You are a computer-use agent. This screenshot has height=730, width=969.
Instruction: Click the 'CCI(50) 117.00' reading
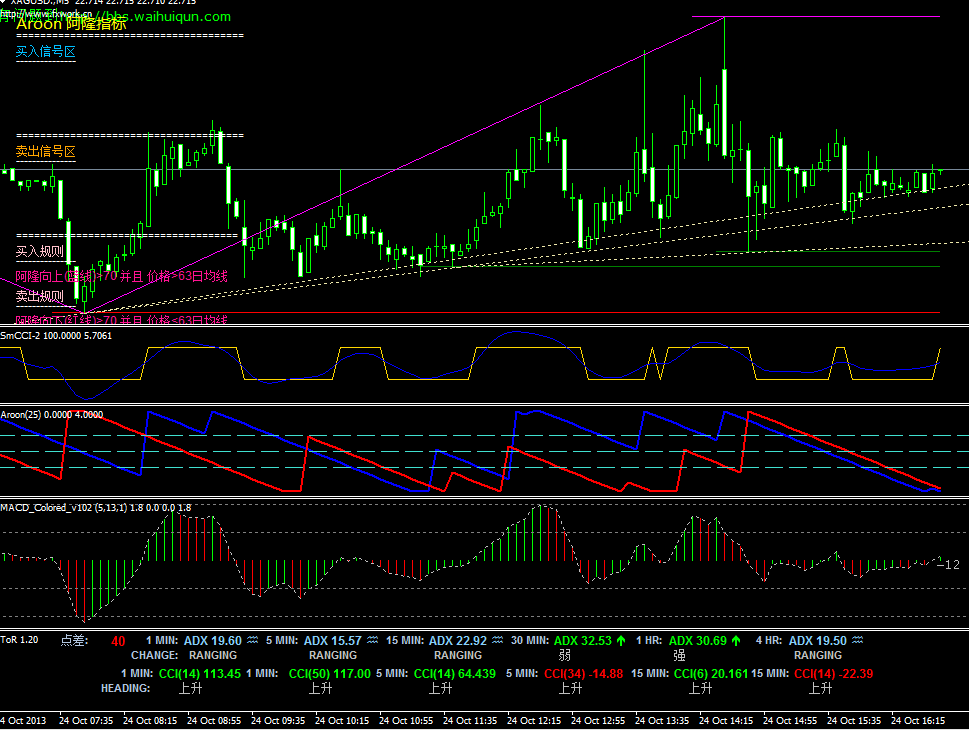[x=330, y=674]
